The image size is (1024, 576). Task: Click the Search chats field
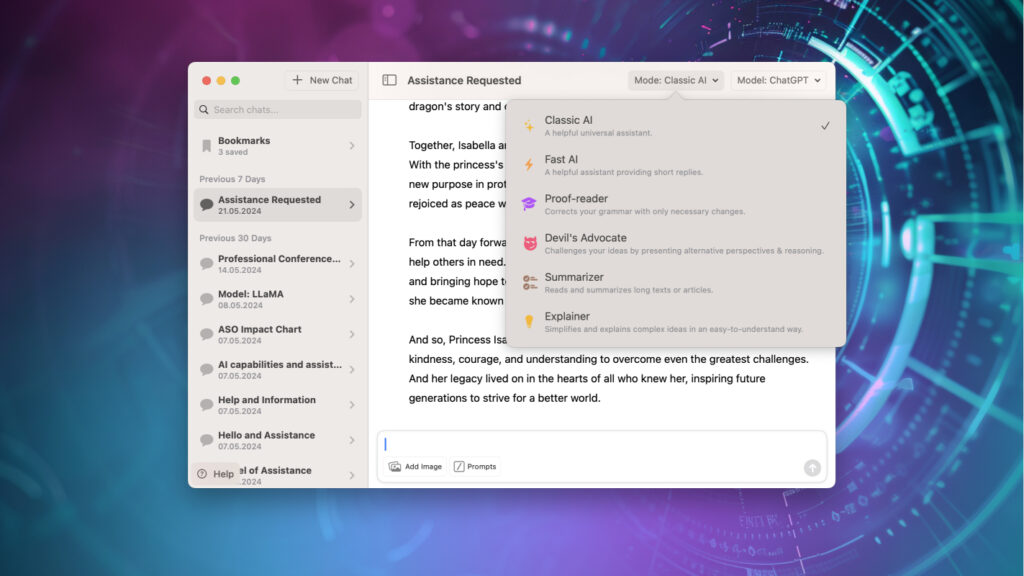point(278,110)
